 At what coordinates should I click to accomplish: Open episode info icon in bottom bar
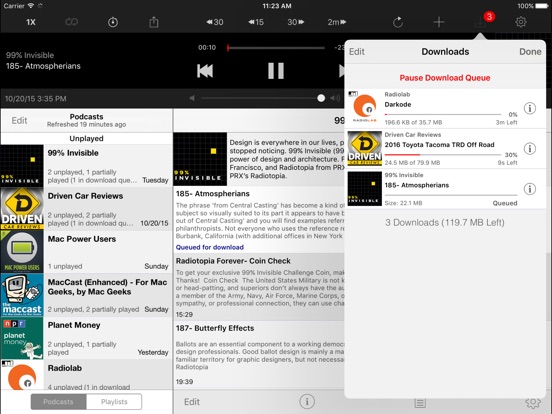point(307,401)
